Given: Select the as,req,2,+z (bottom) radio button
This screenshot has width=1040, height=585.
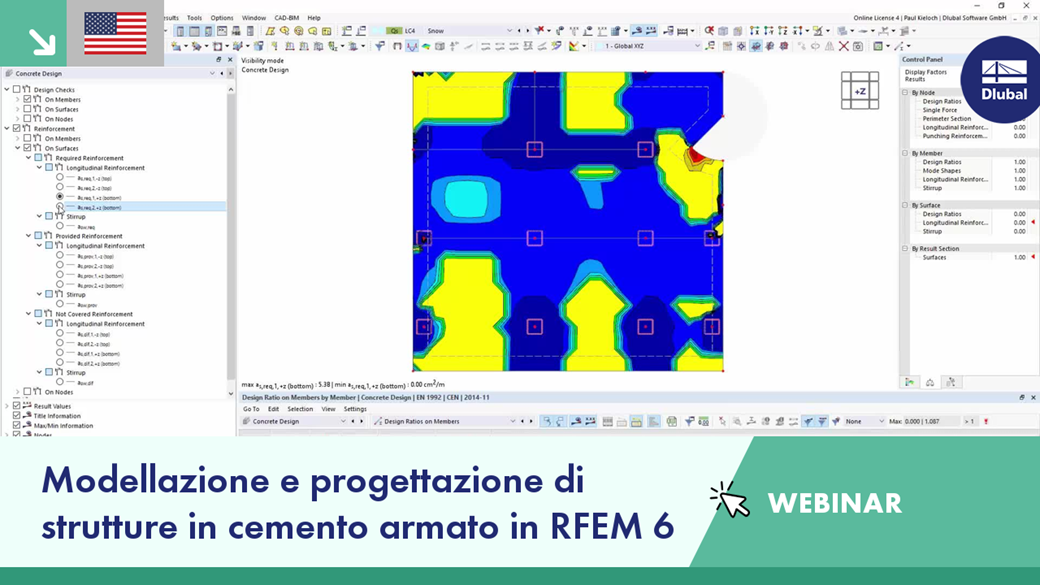Looking at the screenshot, I should (x=60, y=207).
